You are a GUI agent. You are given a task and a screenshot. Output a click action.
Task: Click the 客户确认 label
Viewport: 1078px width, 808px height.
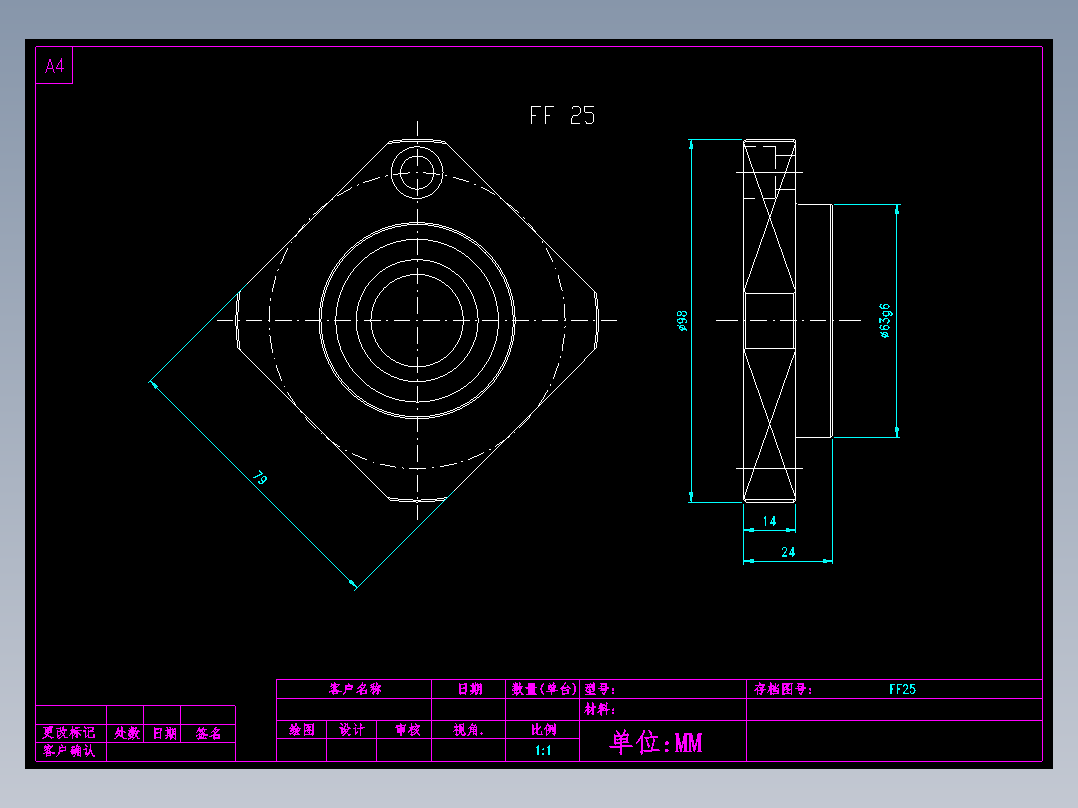(x=69, y=751)
